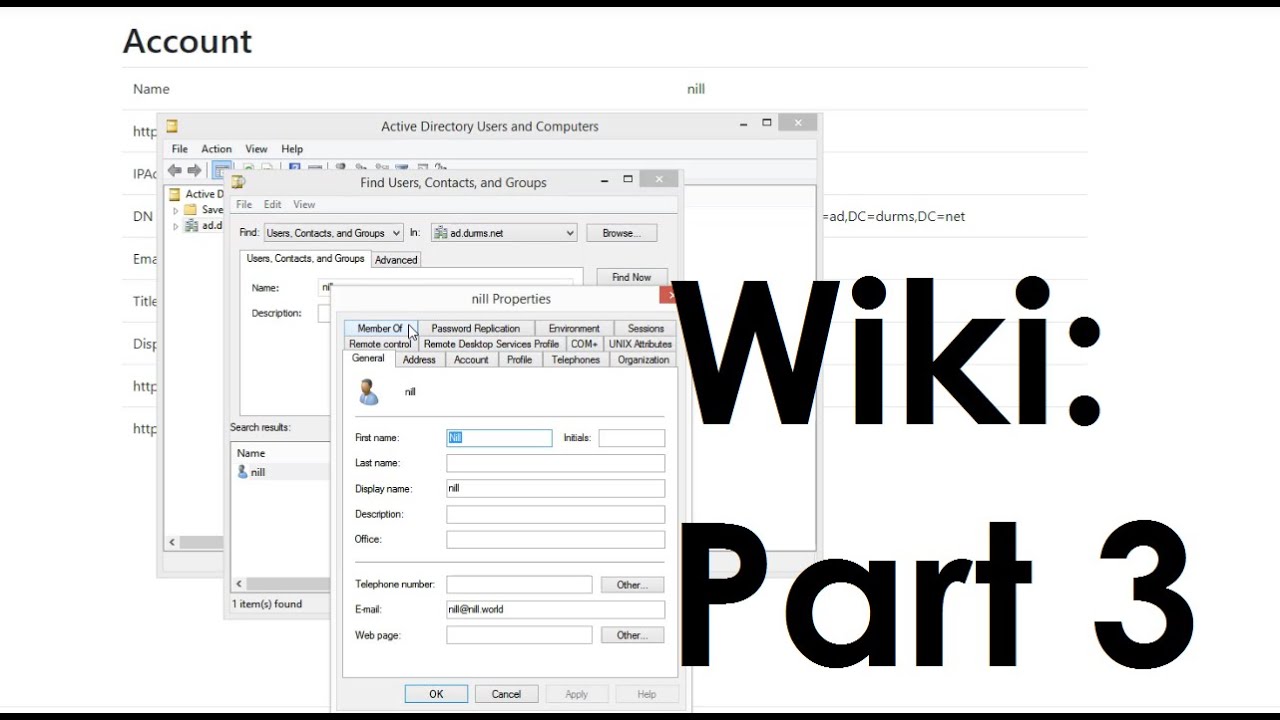Screen dimensions: 1280x720
Task: Click the nill user icon in search results
Action: [242, 472]
